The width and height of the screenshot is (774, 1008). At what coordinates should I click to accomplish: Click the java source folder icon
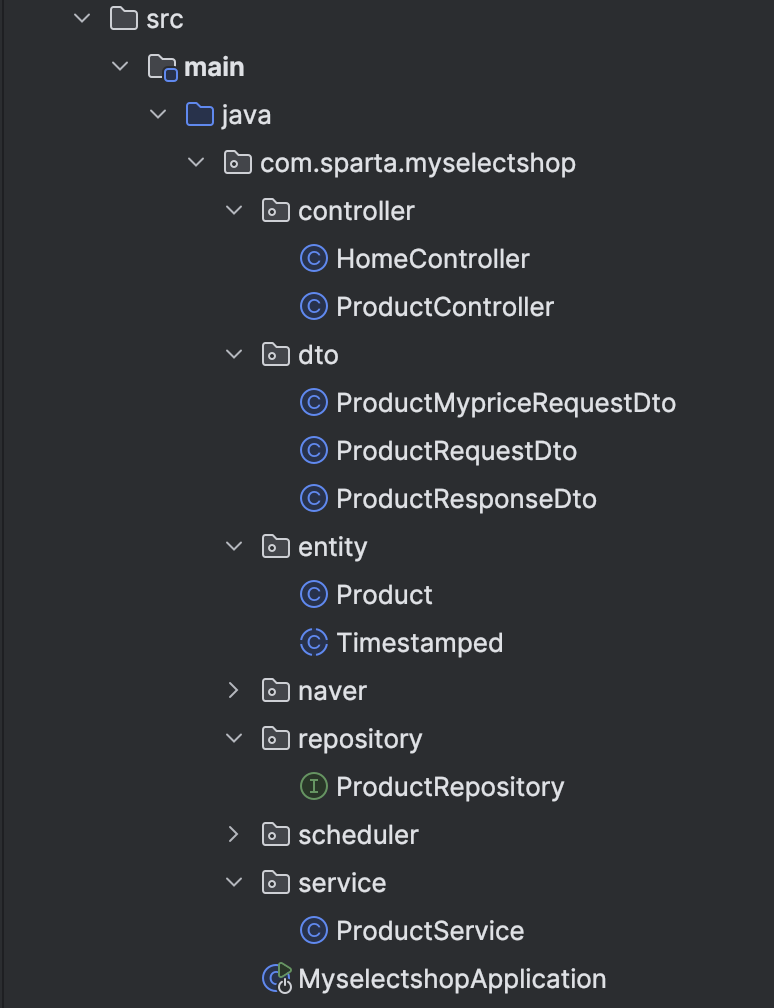200,115
